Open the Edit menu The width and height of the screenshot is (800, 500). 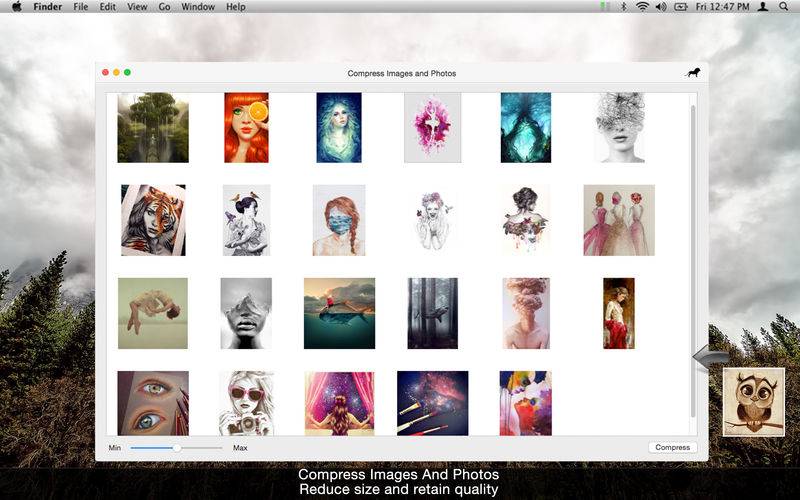(x=107, y=7)
